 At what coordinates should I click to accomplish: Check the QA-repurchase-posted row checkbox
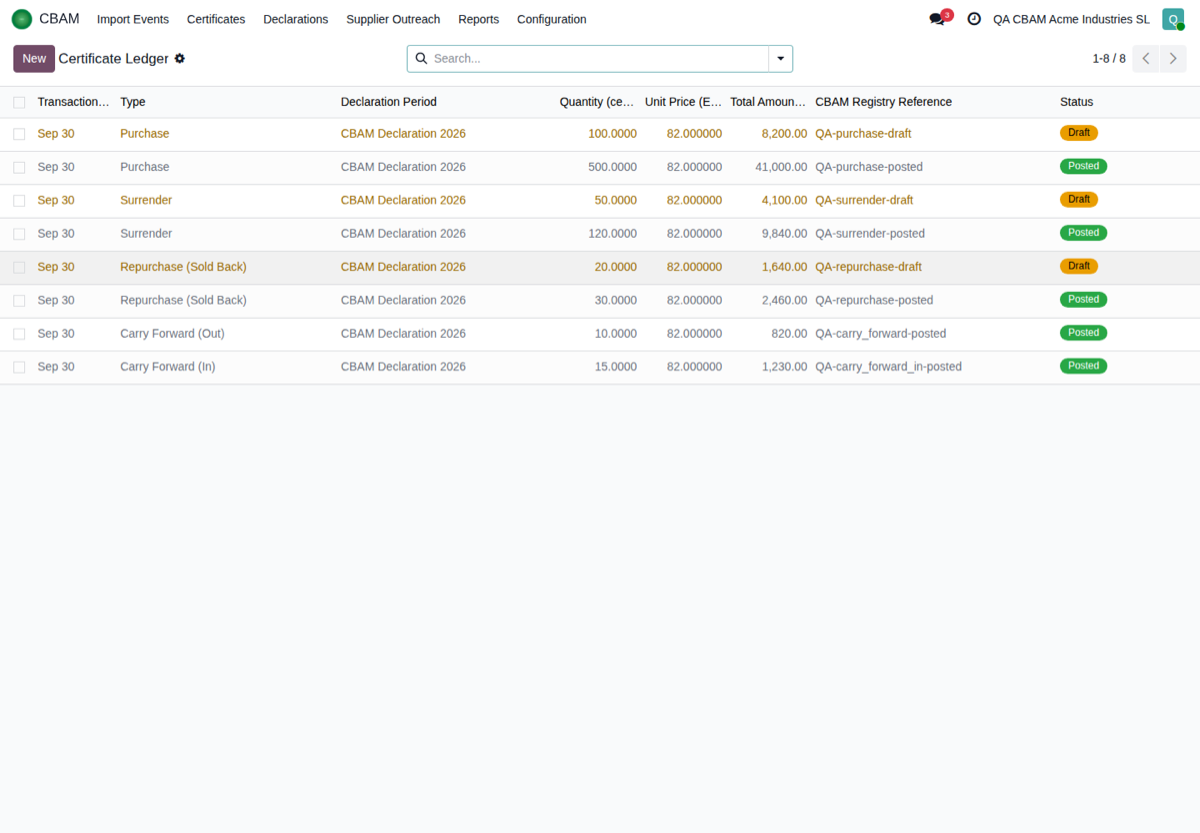pos(19,300)
